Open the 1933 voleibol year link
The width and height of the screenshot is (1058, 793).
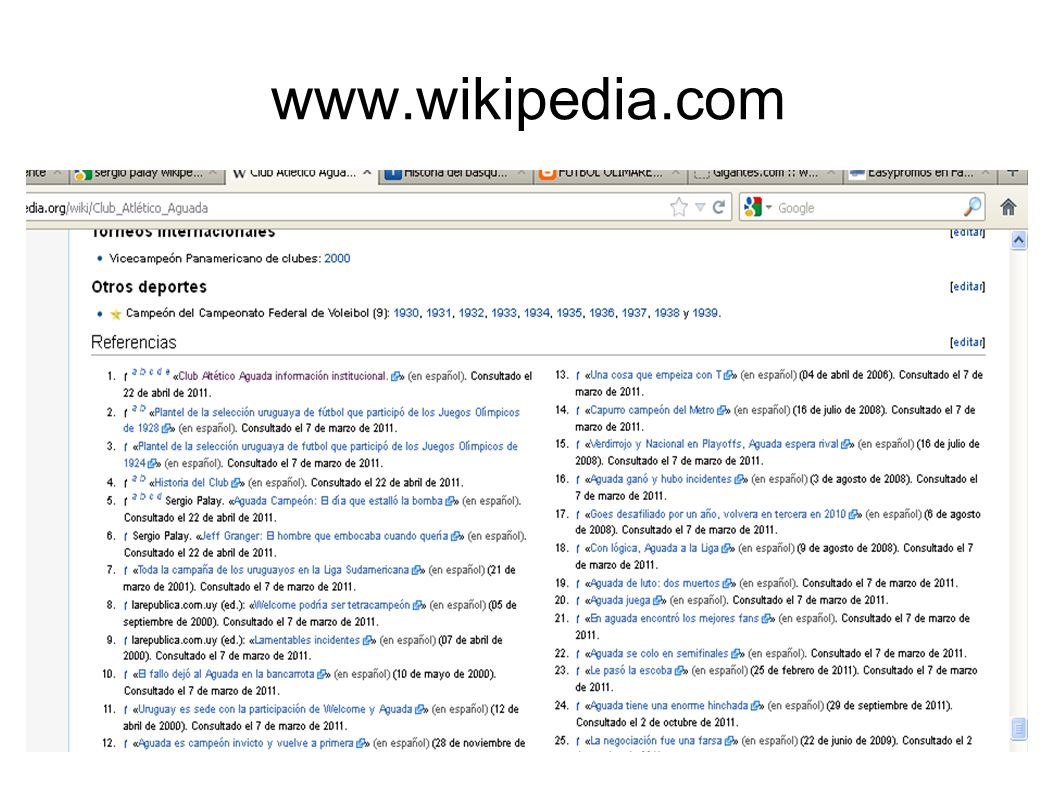tap(503, 313)
